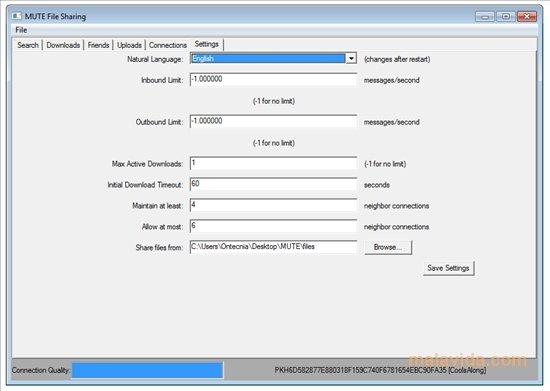This screenshot has height=391, width=550.
Task: Click '(-1 for no limit)' under Outbound Limit
Action: 274,143
